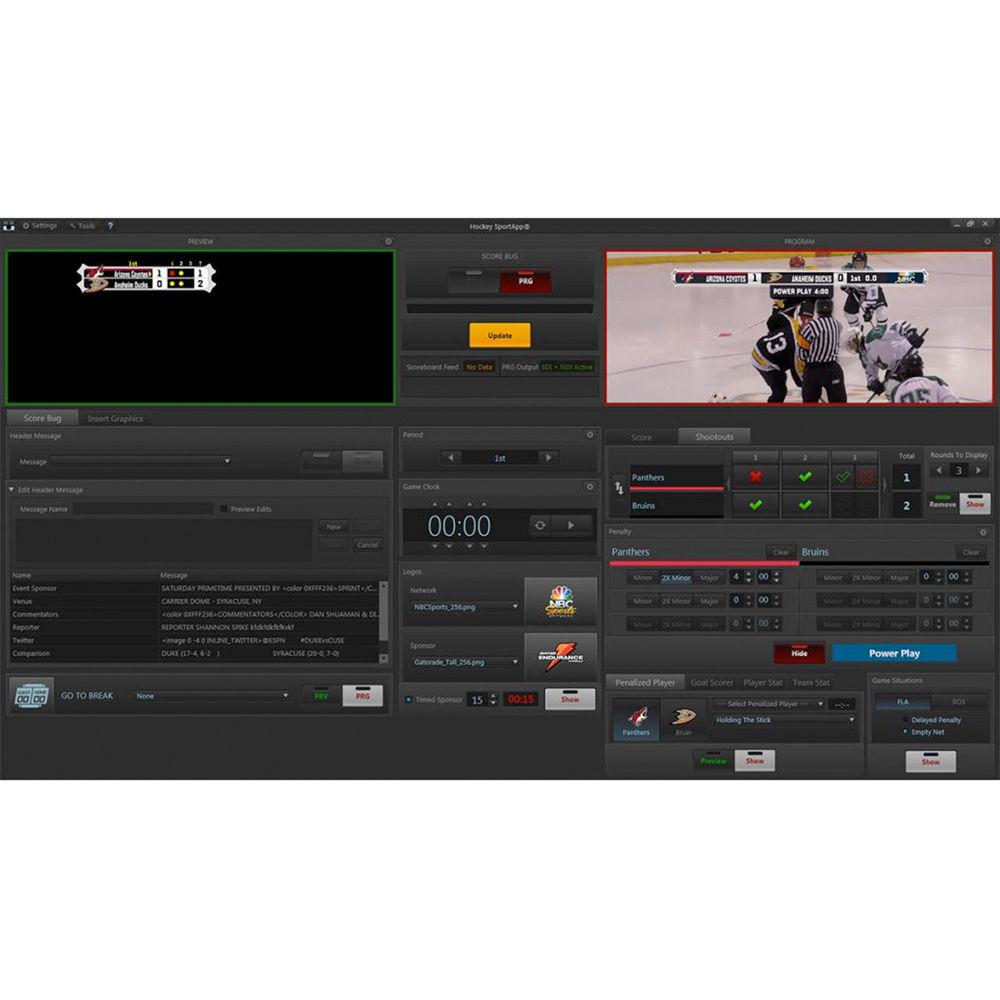Switch to the Insert Graphics tab
1000x1000 pixels.
tap(115, 419)
